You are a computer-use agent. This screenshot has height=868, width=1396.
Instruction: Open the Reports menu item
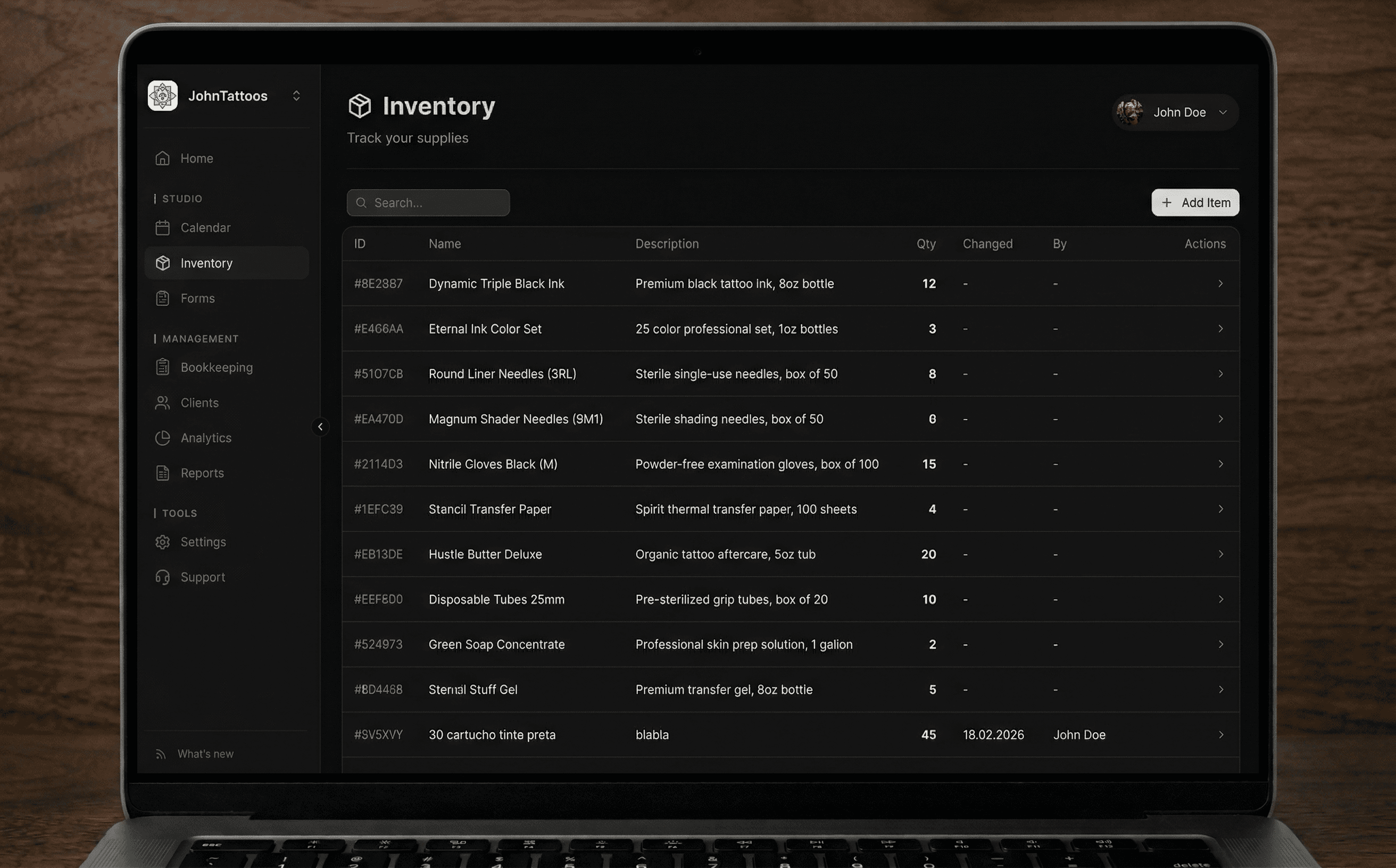(x=202, y=473)
